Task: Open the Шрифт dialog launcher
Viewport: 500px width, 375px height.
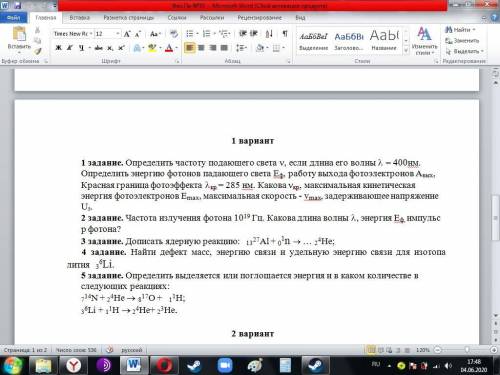Action: (x=177, y=61)
